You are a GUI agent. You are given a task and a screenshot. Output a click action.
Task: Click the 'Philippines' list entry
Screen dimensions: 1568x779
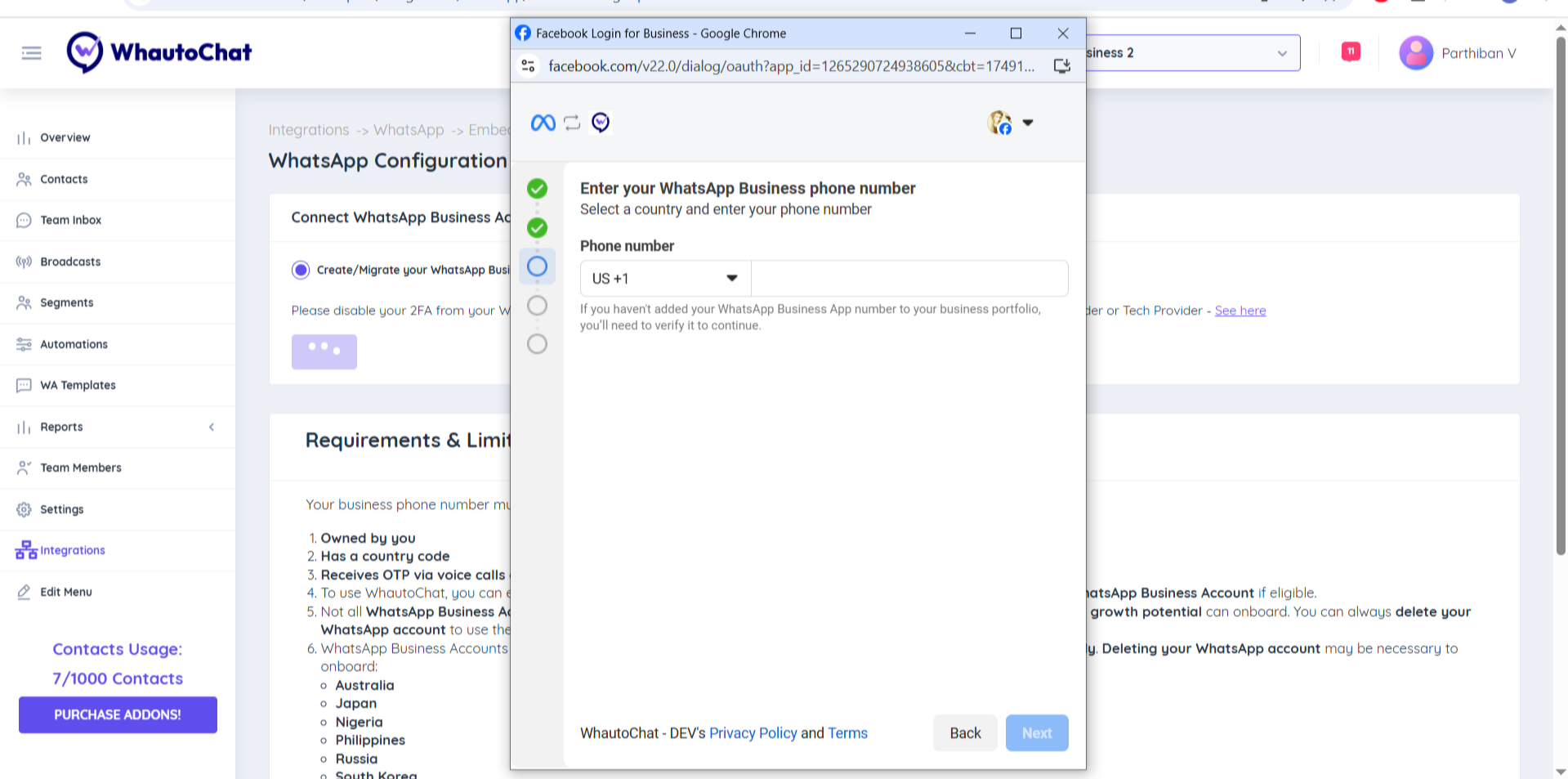pos(370,740)
